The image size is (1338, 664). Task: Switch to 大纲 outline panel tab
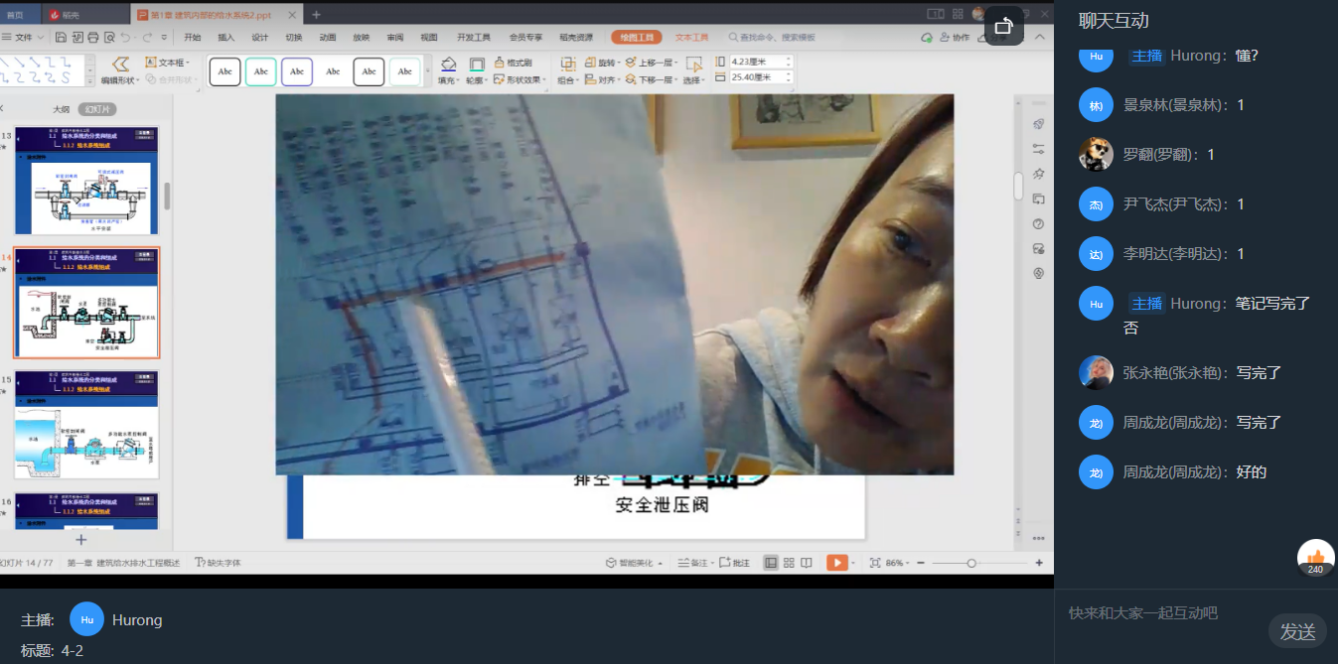(61, 109)
